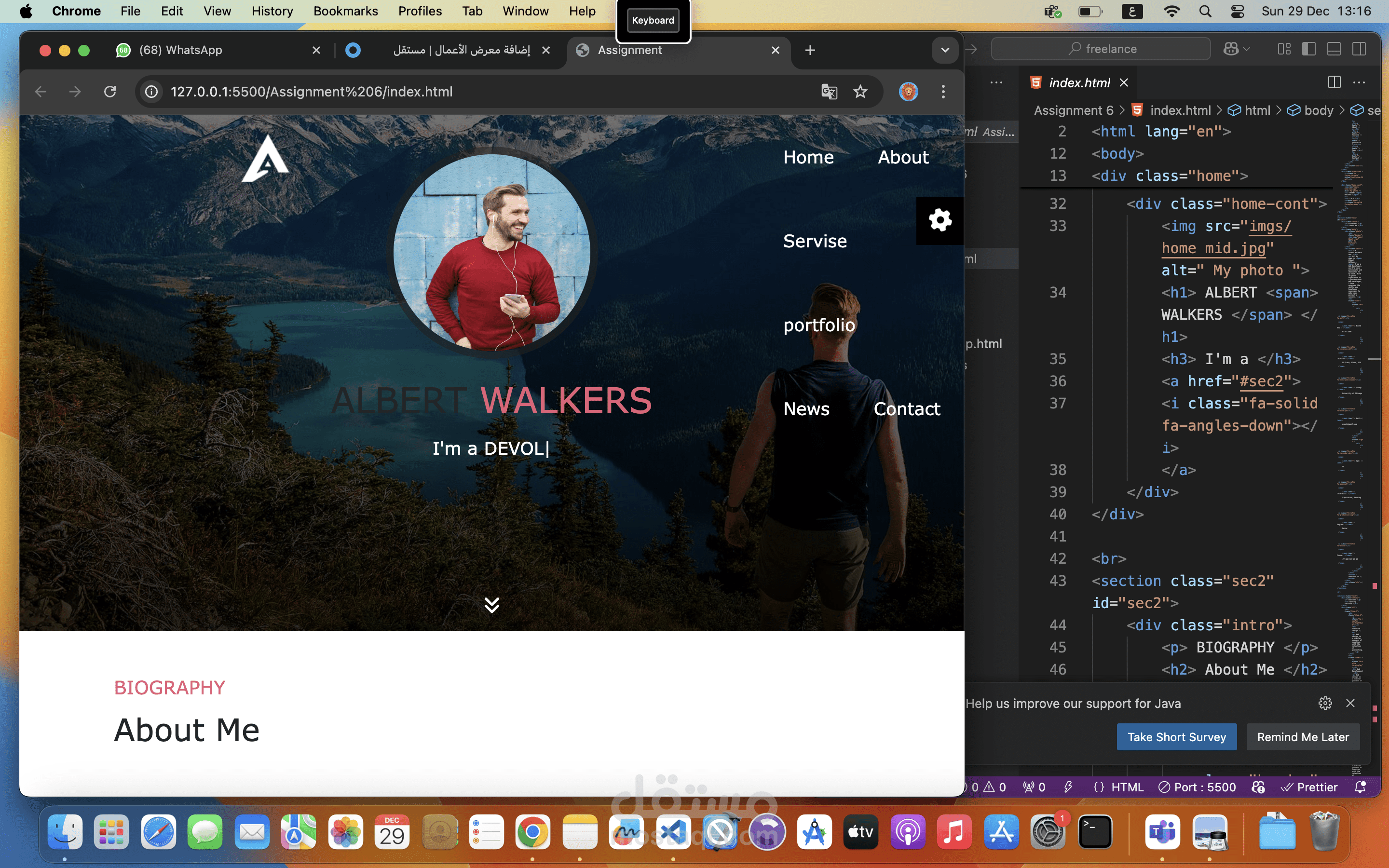
Task: Open Spotlight search in the menu bar
Action: click(x=1205, y=12)
